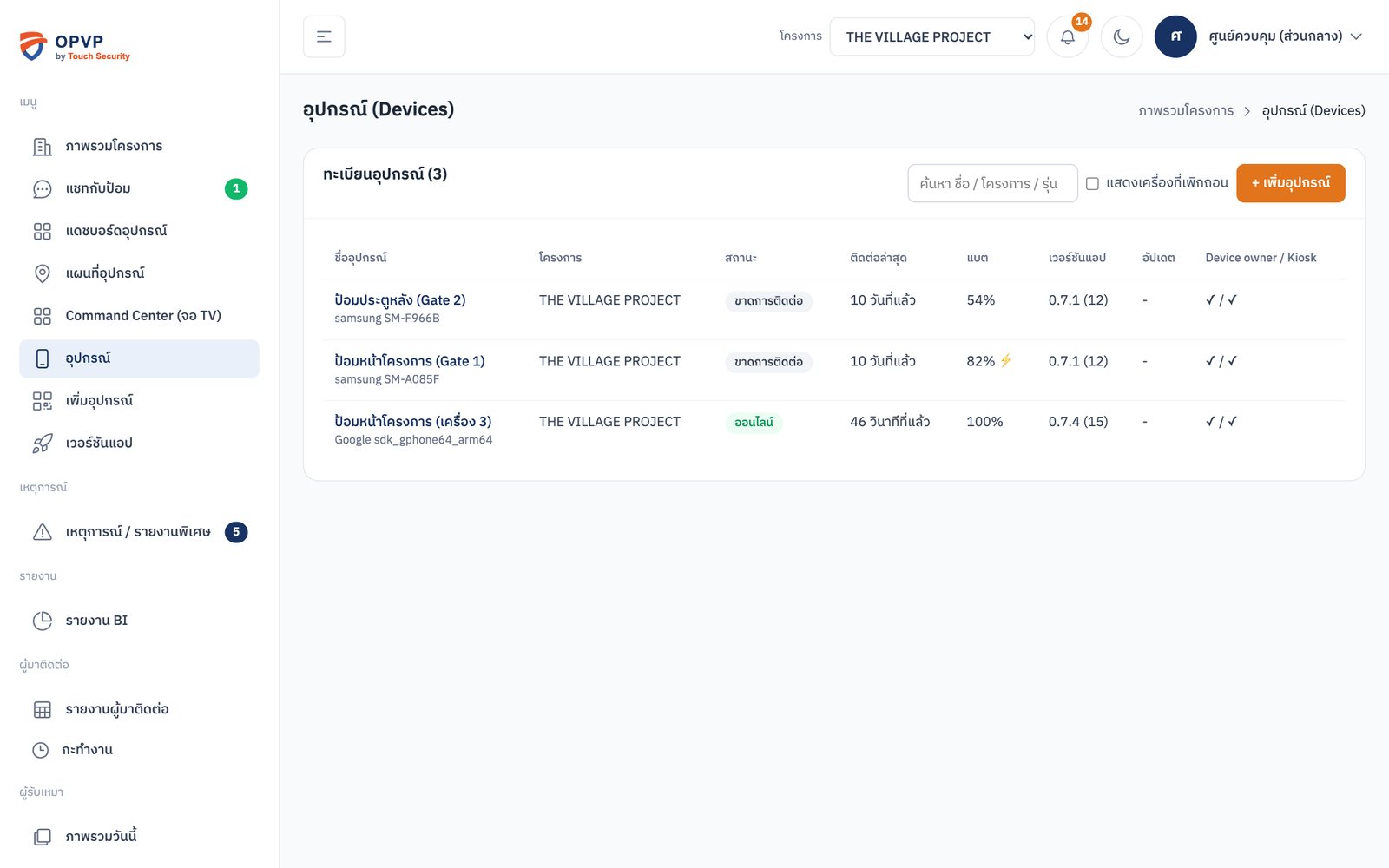The image size is (1389, 868).
Task: Open THE VILLAGE PROJECT project dropdown
Action: point(931,36)
